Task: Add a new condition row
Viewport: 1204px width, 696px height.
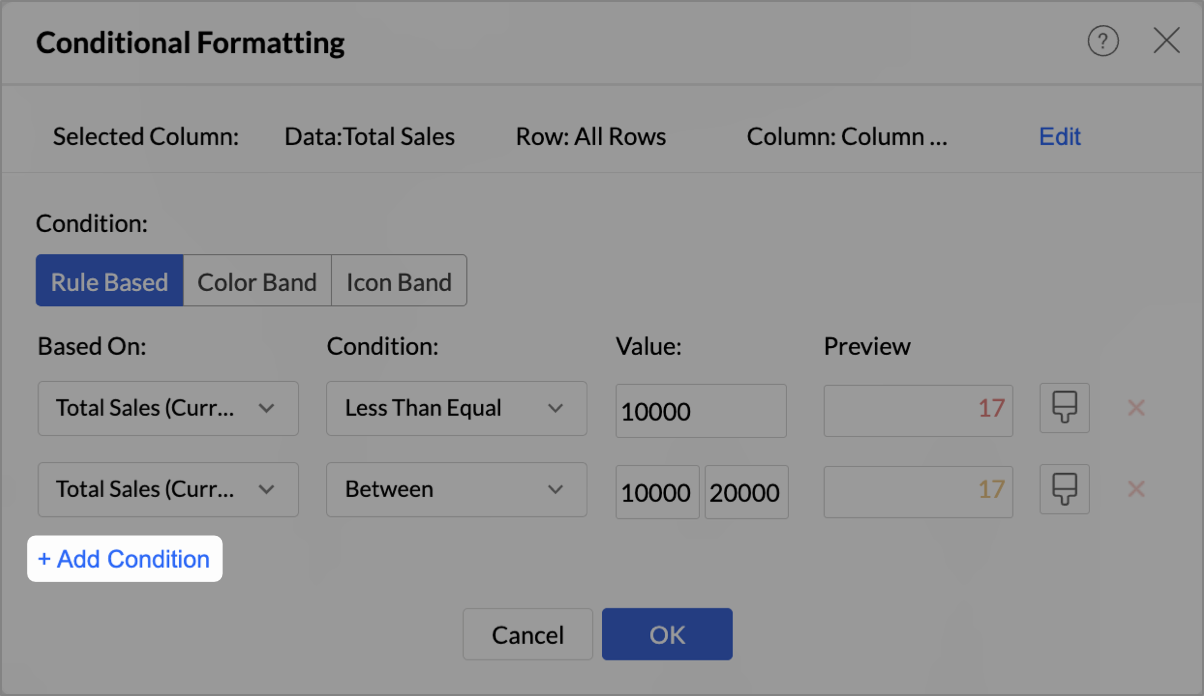Action: point(124,559)
